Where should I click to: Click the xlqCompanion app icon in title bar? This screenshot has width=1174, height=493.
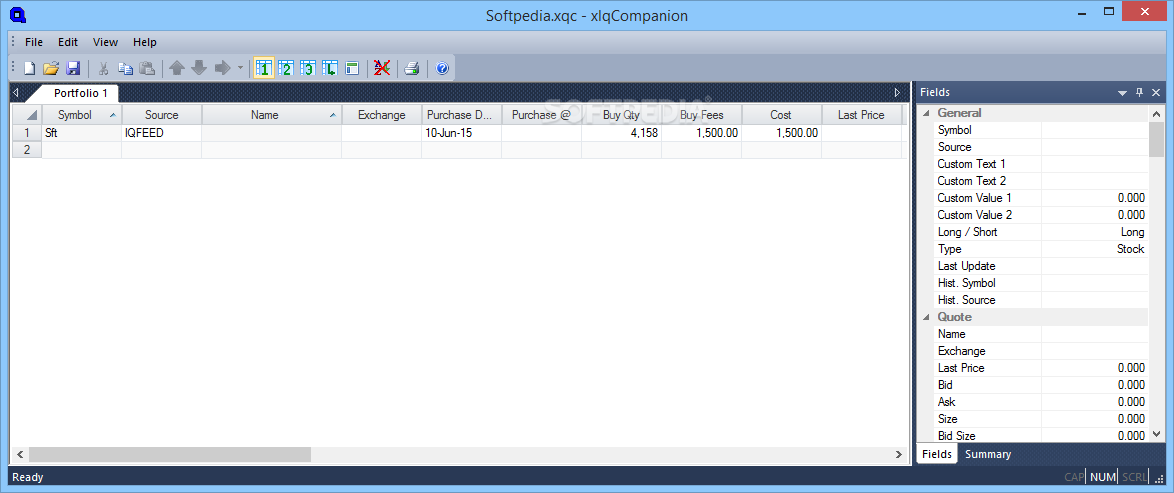[x=19, y=13]
